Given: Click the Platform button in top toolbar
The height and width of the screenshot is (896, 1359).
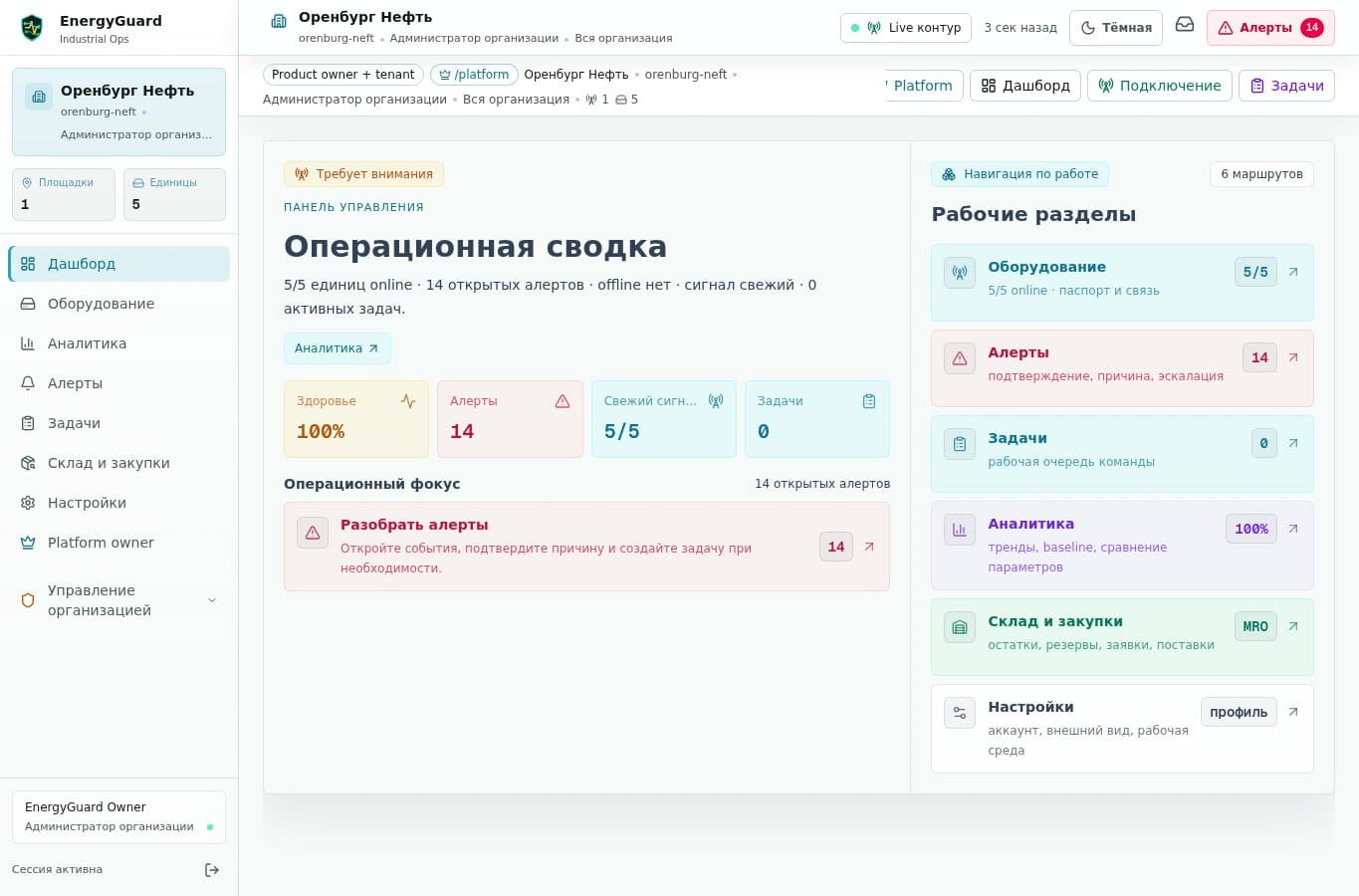Looking at the screenshot, I should [x=923, y=86].
